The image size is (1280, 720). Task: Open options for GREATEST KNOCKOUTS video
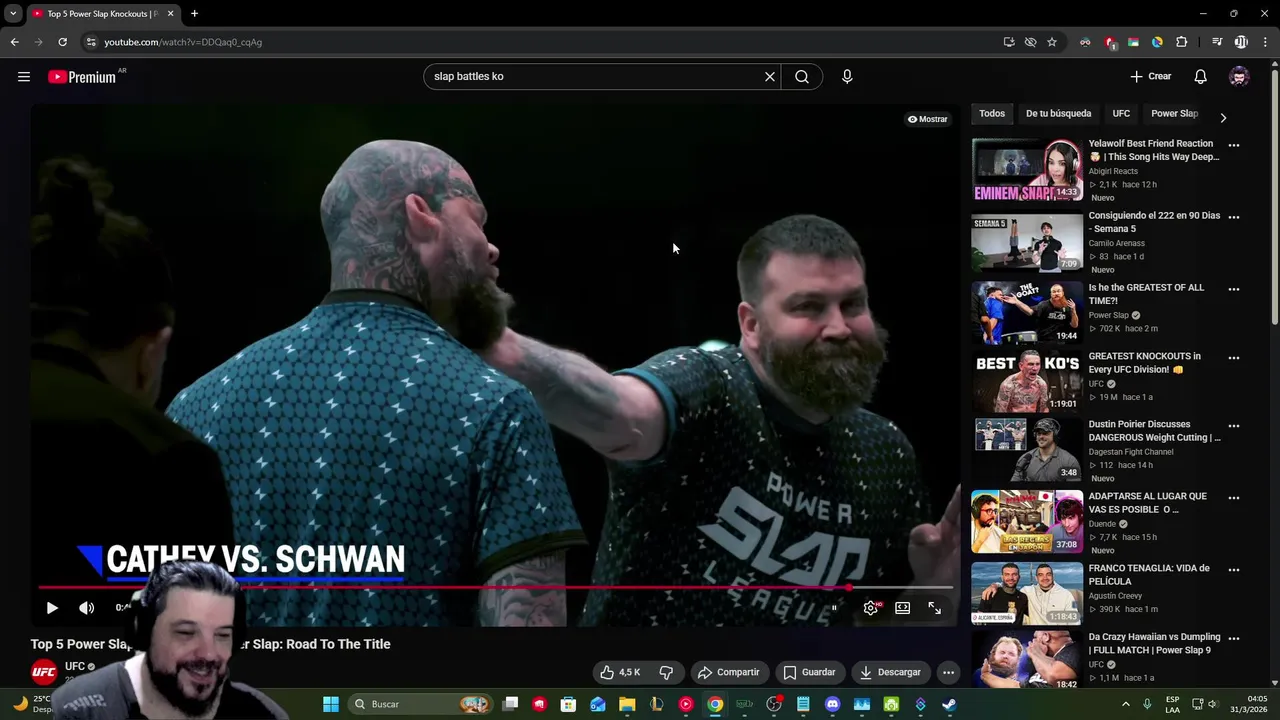[1234, 358]
